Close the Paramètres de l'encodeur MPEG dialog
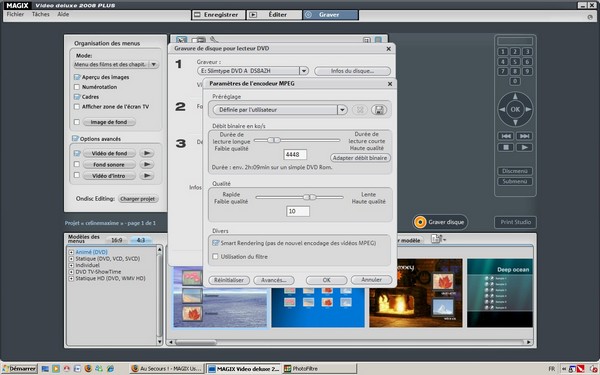The image size is (600, 375). tap(390, 84)
